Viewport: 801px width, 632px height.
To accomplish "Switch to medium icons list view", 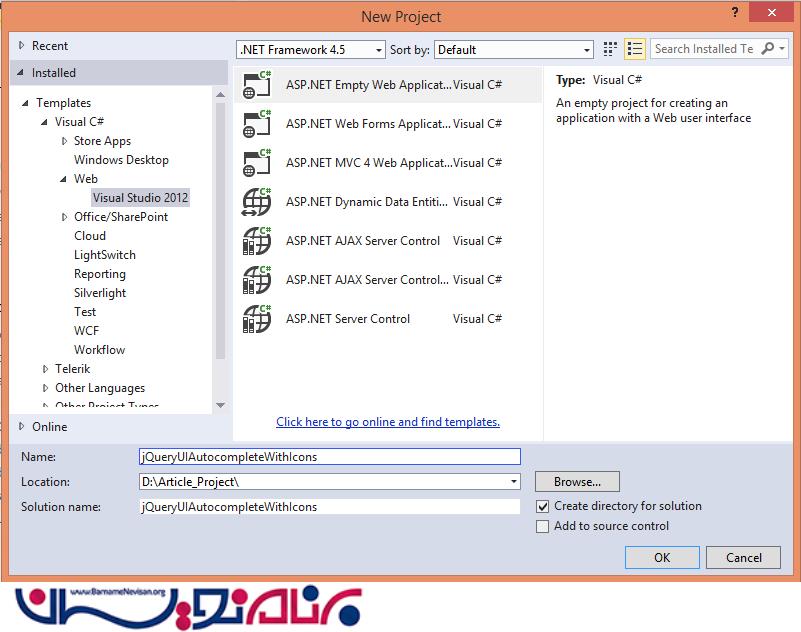I will pyautogui.click(x=634, y=49).
